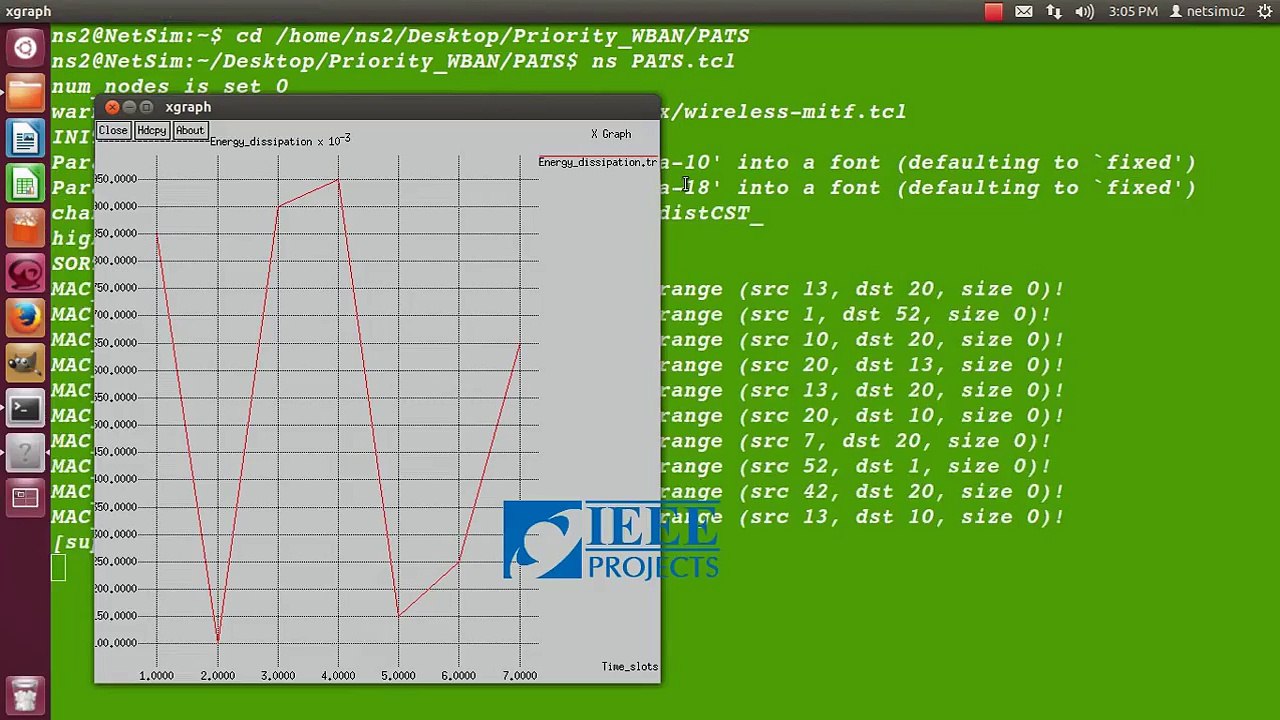Open the About dialog in xgraph

[189, 131]
